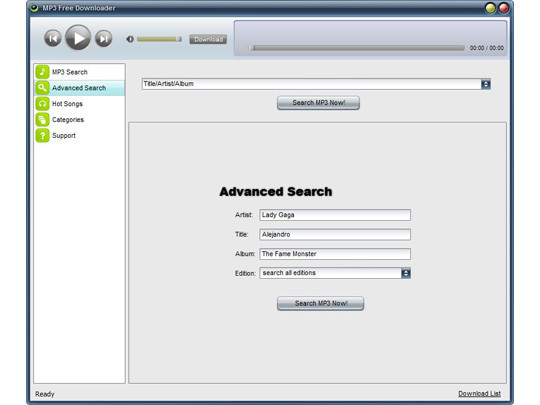Open the MP3 Search section
Screen dimensions: 540x405
(80, 72)
